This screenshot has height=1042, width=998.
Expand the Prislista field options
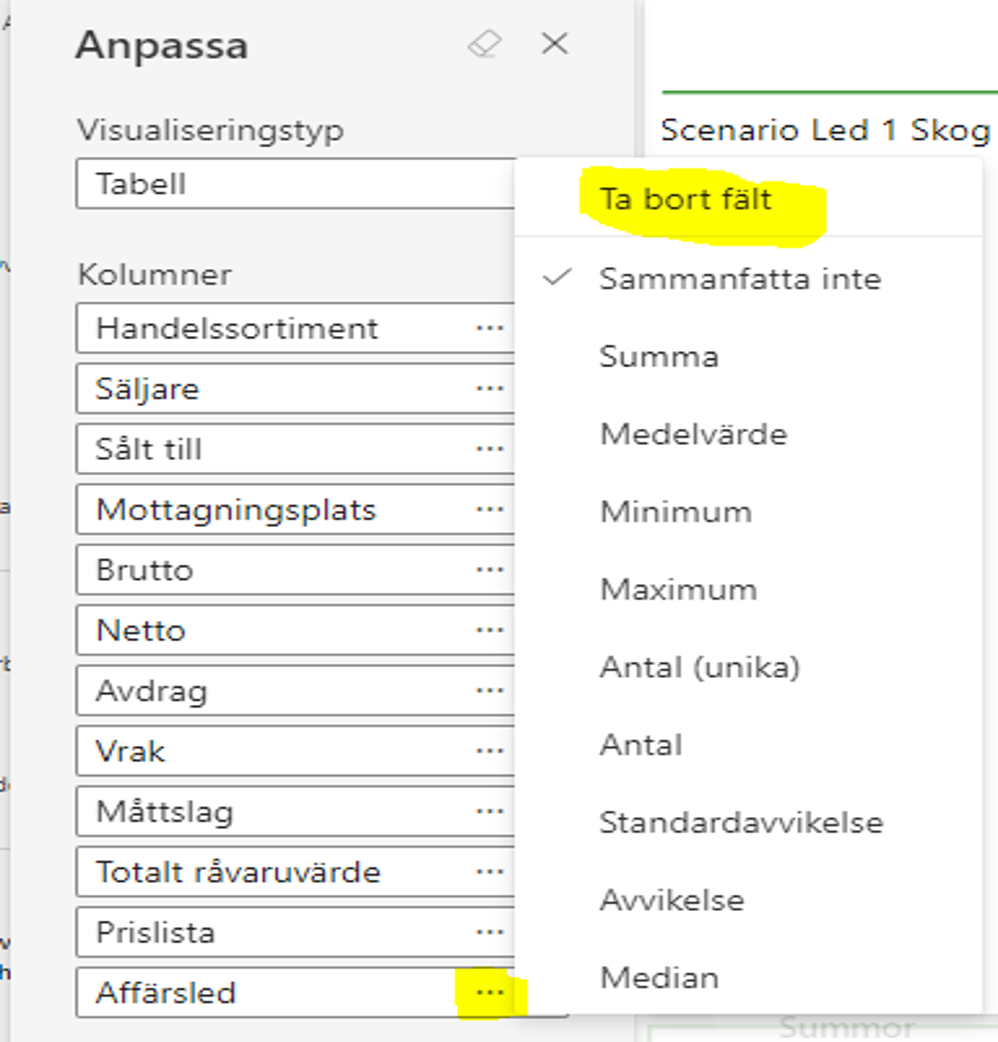490,932
